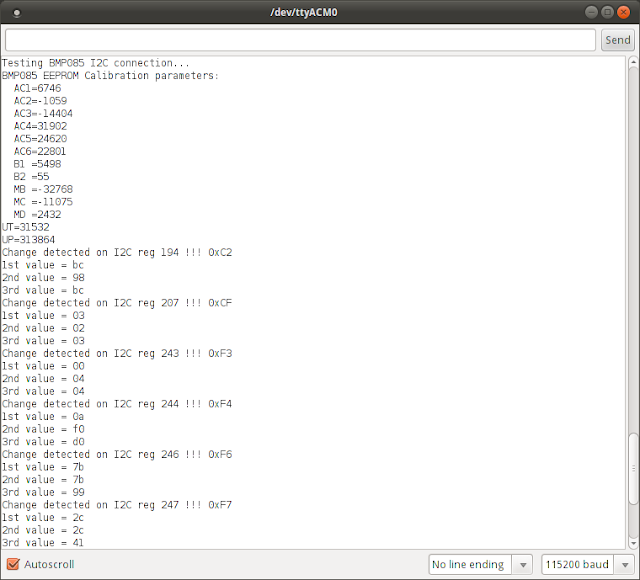Click the 'UP=313864' line
The height and width of the screenshot is (580, 640).
pos(29,240)
